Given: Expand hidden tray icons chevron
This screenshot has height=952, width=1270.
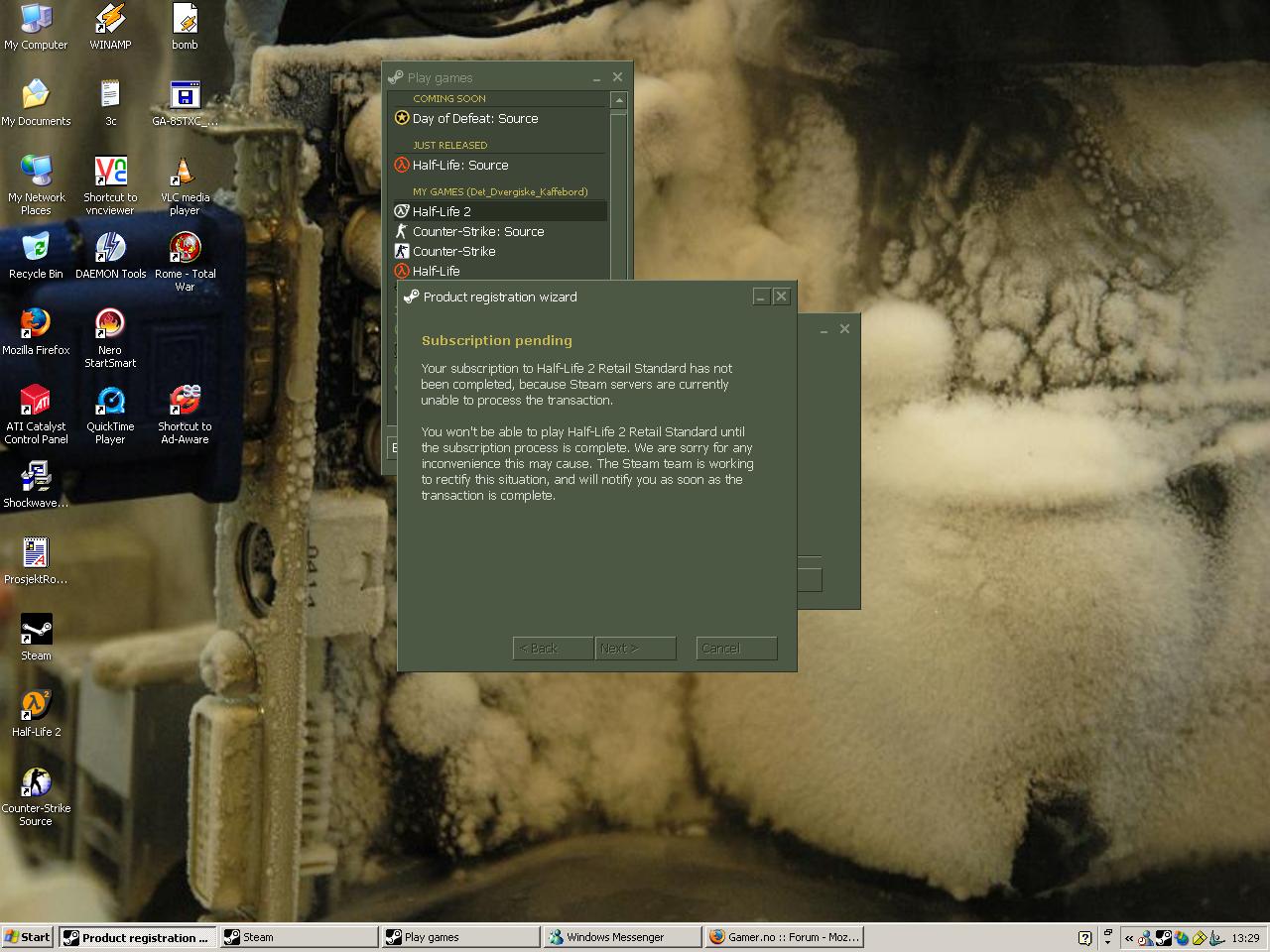Looking at the screenshot, I should point(1129,938).
